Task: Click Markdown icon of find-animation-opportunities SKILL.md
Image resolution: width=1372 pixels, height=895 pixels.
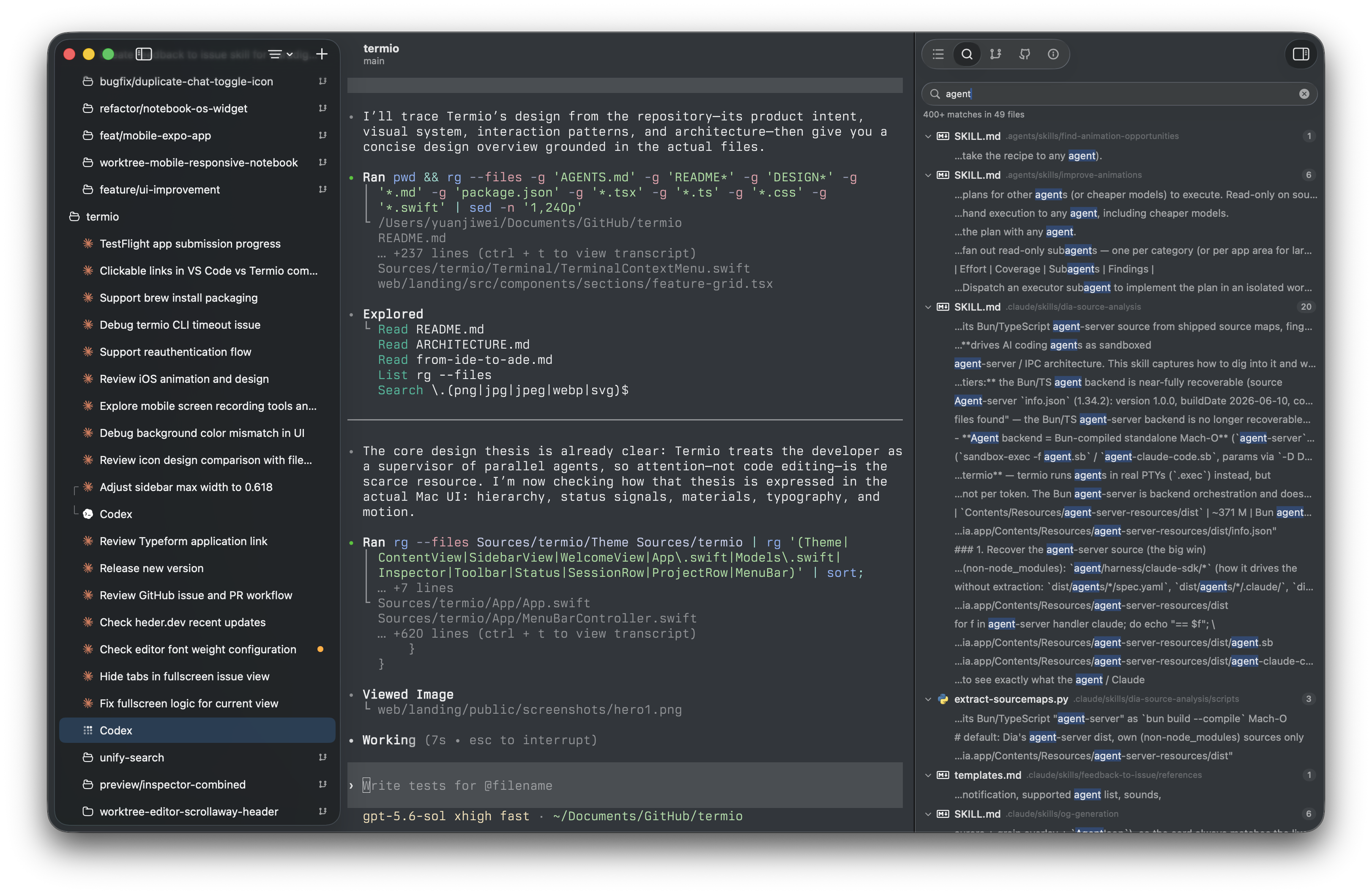Action: [943, 136]
